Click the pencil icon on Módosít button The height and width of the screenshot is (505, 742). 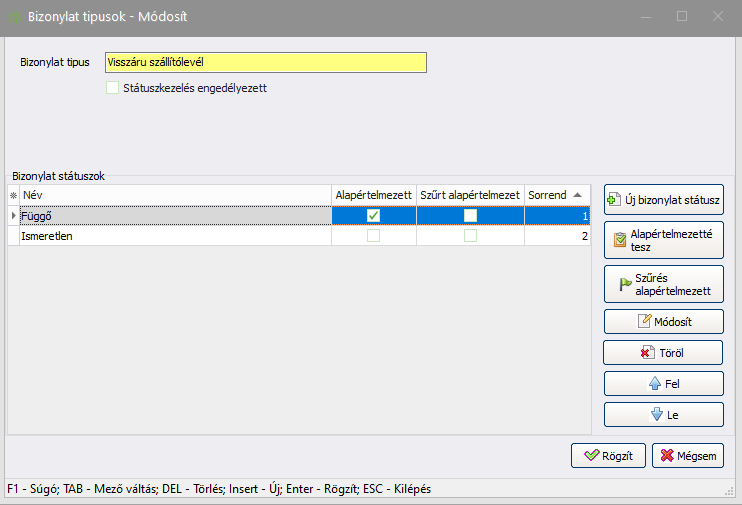pos(645,321)
